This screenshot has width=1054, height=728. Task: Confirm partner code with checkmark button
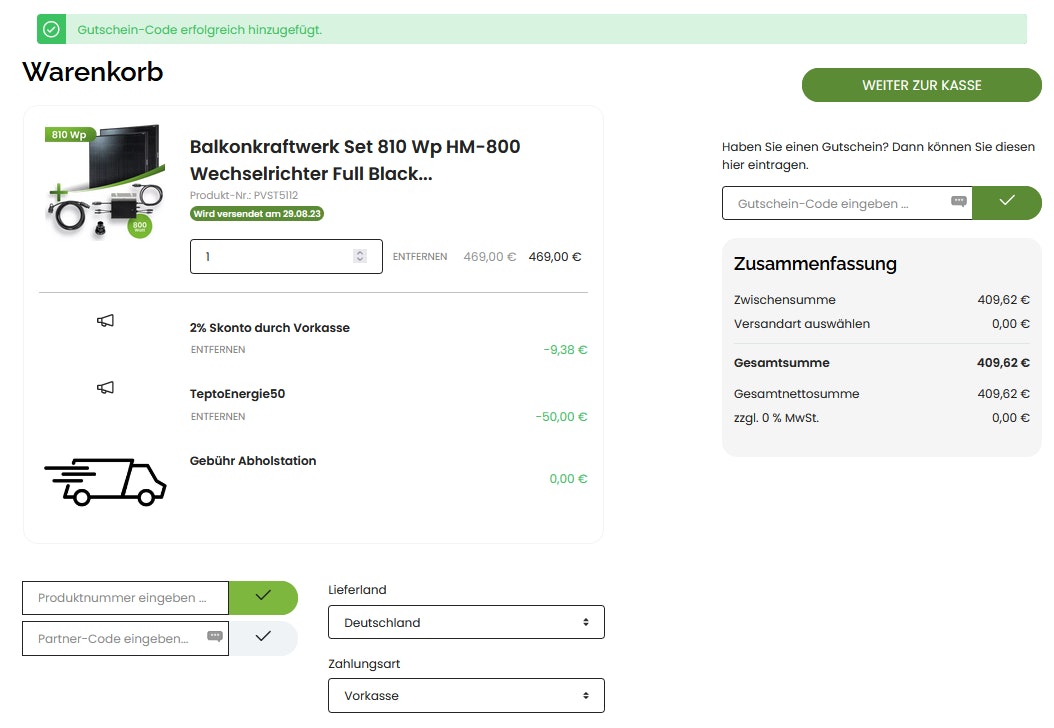pyautogui.click(x=263, y=637)
